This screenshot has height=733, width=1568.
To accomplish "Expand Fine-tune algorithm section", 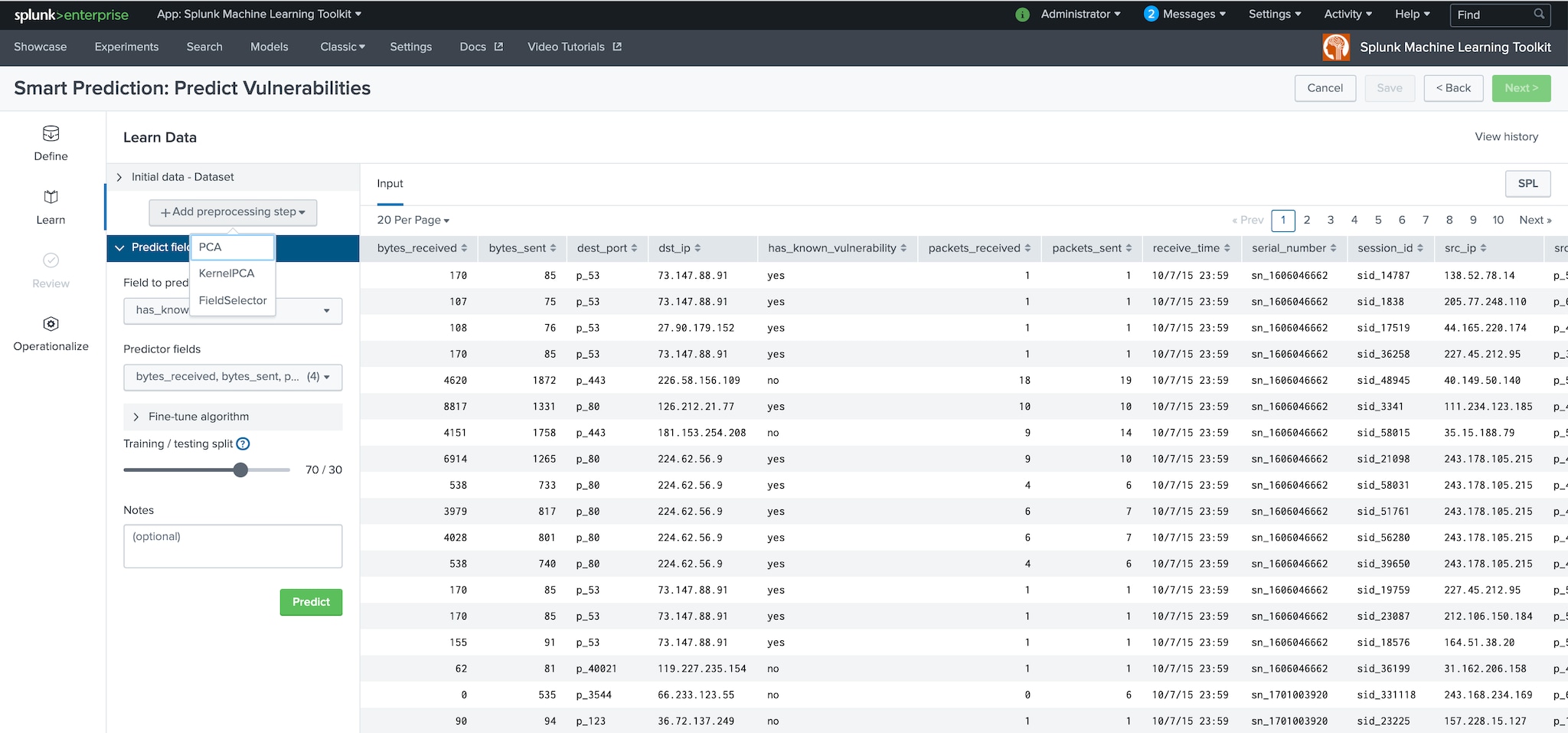I will pos(233,417).
